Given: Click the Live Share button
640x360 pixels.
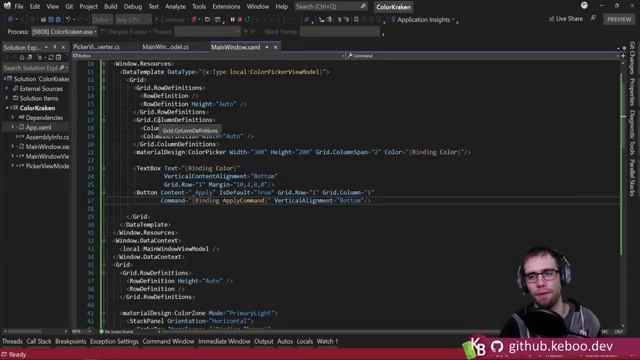Looking at the screenshot, I should coord(566,19).
